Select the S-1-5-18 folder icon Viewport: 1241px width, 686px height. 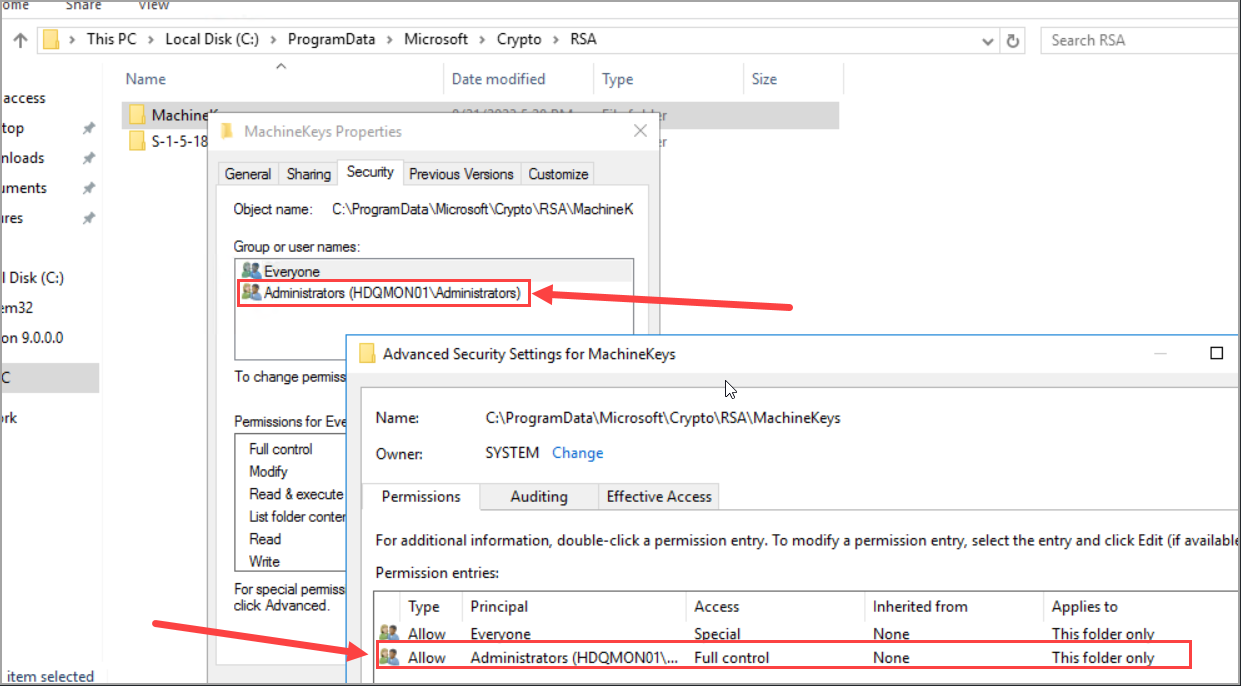tap(139, 141)
